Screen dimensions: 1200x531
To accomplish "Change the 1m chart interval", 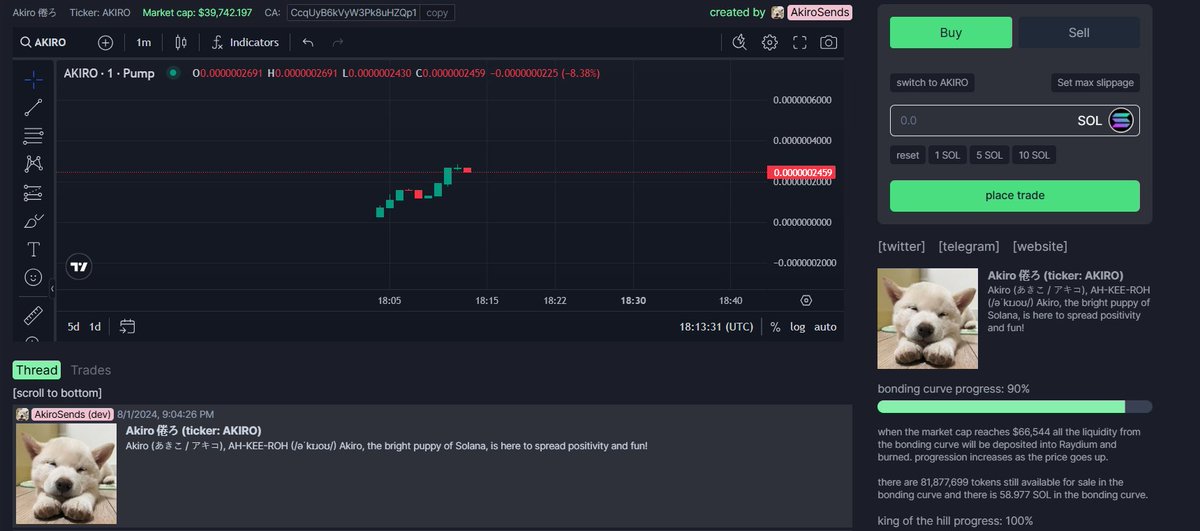I will pos(144,42).
